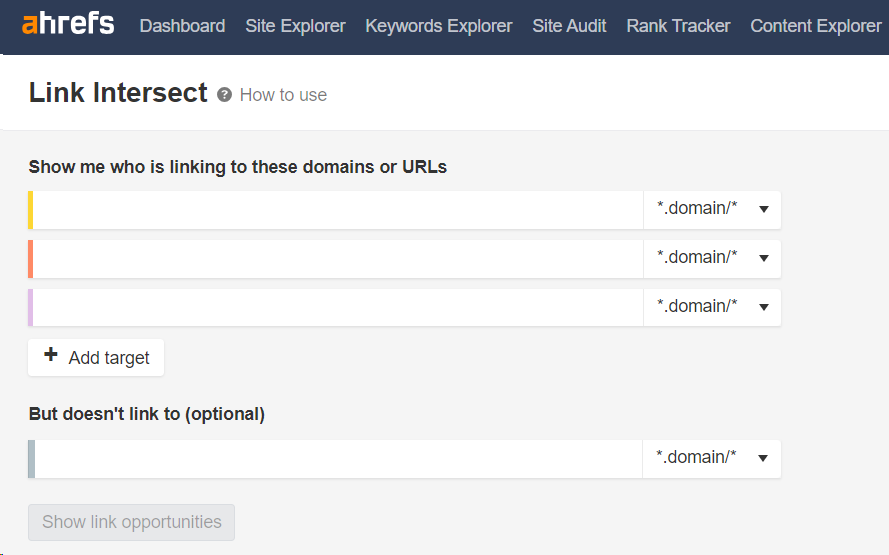The image size is (889, 555).
Task: Go to Site Explorer
Action: tap(295, 26)
